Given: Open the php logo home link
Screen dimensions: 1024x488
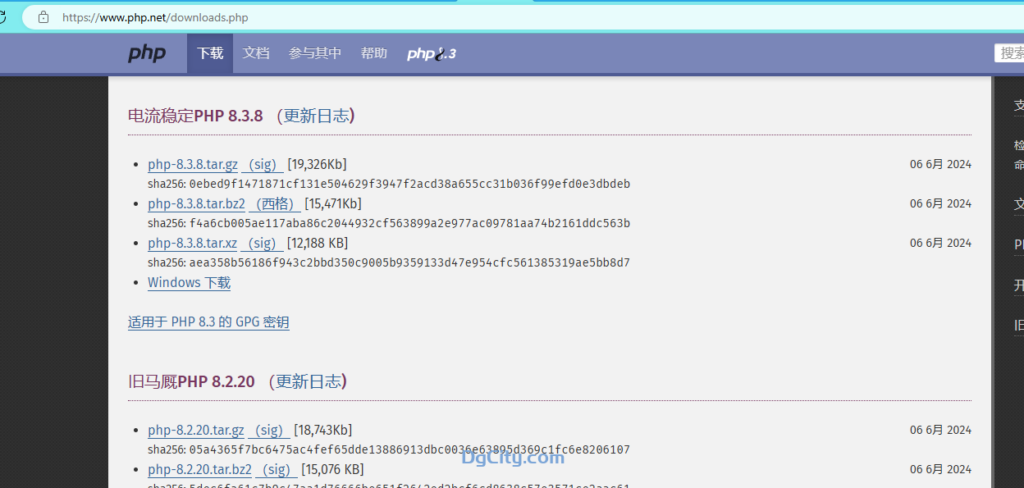Looking at the screenshot, I should pyautogui.click(x=147, y=54).
